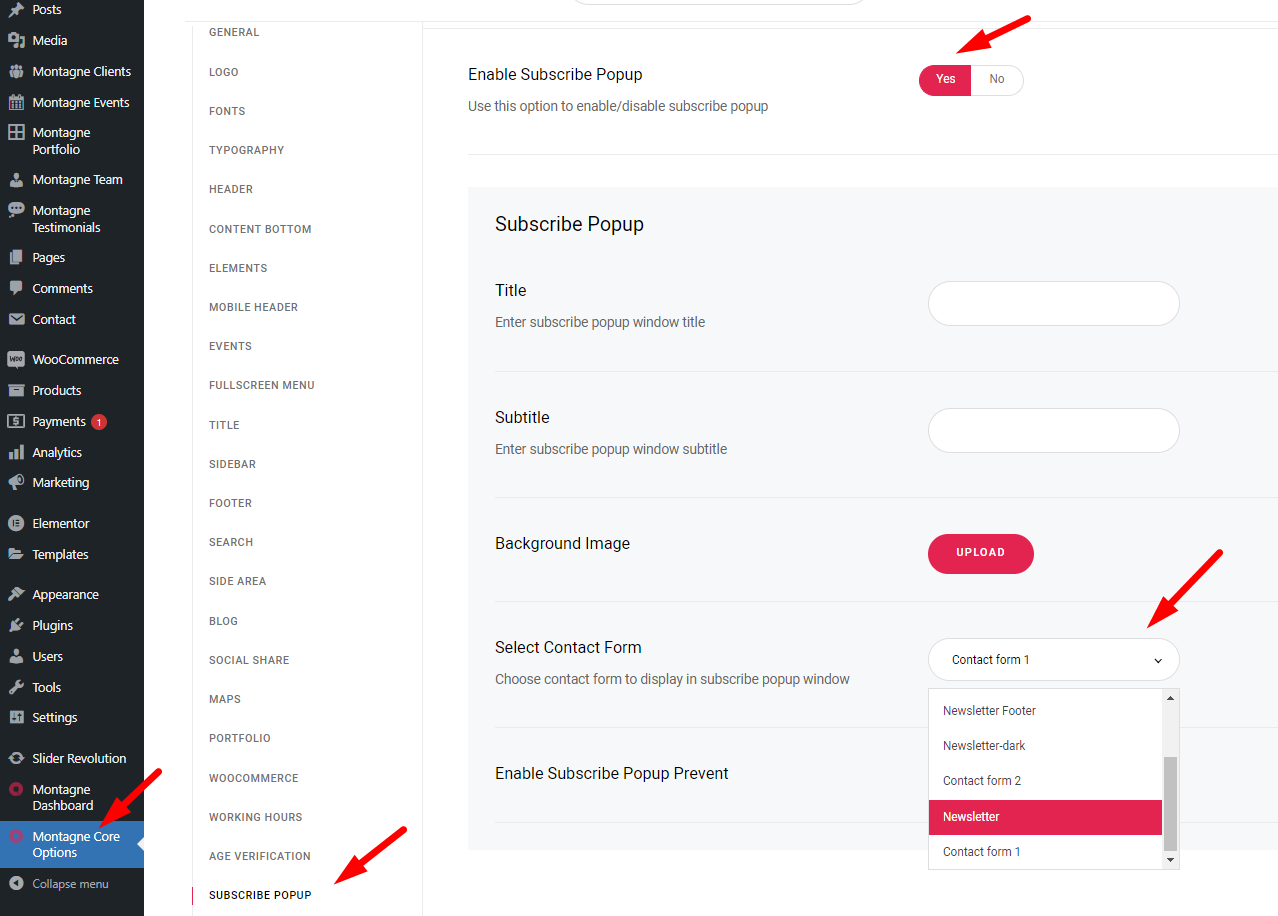Go to Working Hours options section
Image resolution: width=1278 pixels, height=916 pixels.
click(256, 817)
